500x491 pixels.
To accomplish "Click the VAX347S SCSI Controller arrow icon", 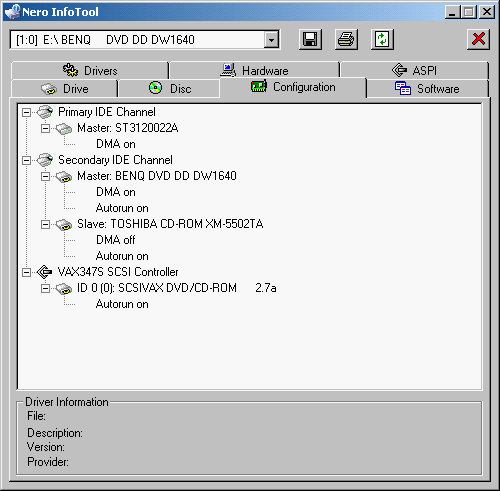I will click(x=44, y=272).
